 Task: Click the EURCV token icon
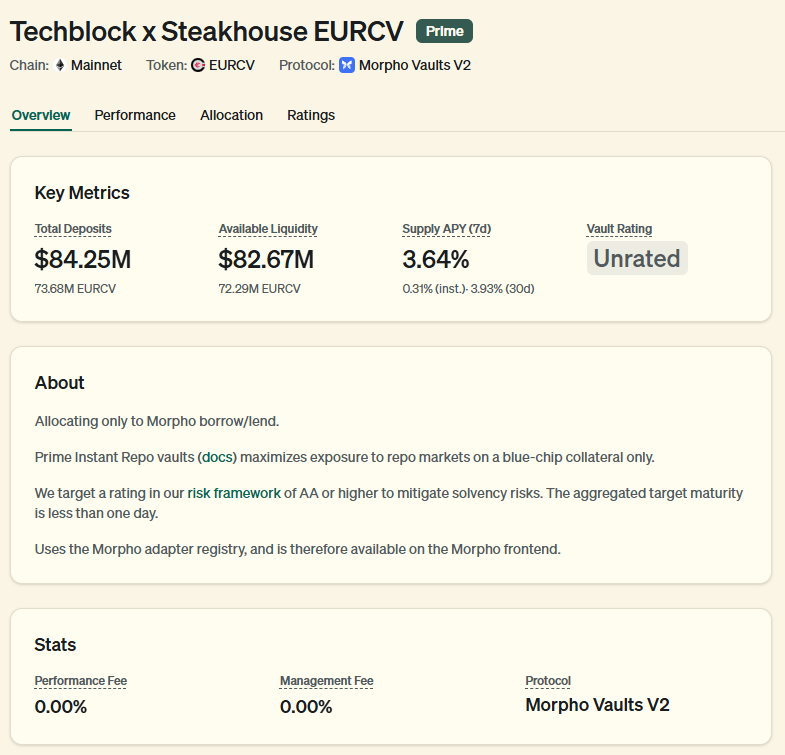point(198,66)
